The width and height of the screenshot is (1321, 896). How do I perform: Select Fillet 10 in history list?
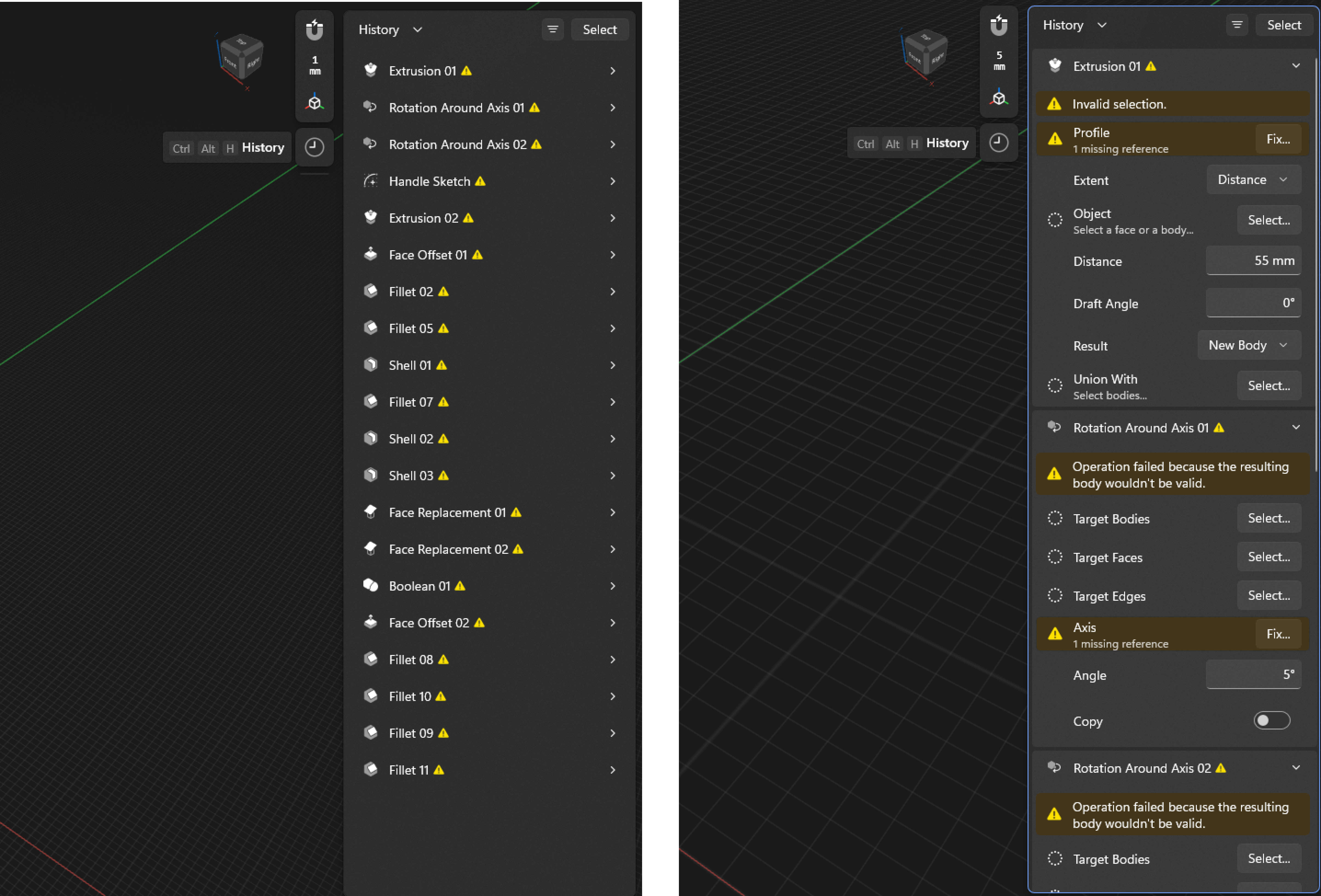click(489, 696)
